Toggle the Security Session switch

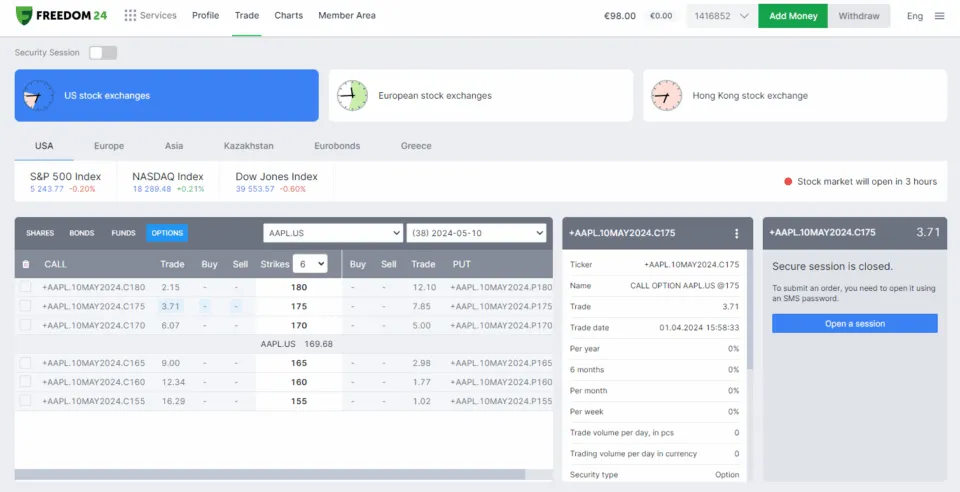click(x=102, y=53)
